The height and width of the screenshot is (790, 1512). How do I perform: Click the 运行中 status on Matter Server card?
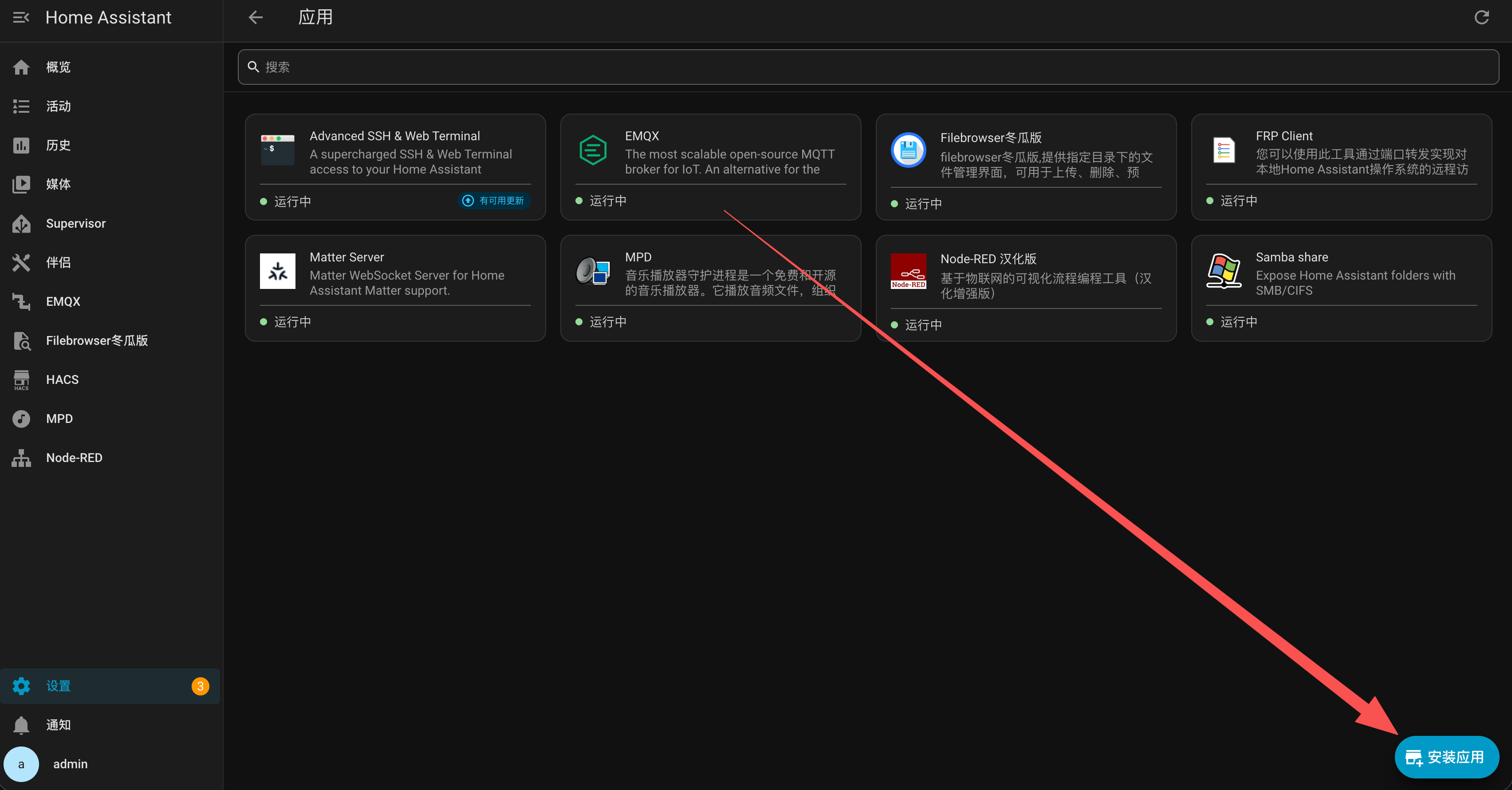[x=292, y=322]
